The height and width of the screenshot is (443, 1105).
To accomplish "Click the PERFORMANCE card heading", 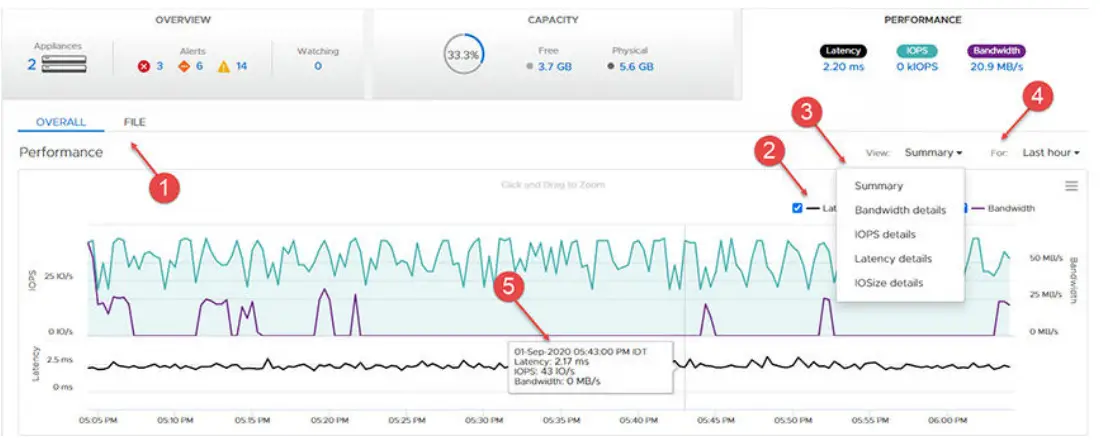I will pyautogui.click(x=922, y=20).
